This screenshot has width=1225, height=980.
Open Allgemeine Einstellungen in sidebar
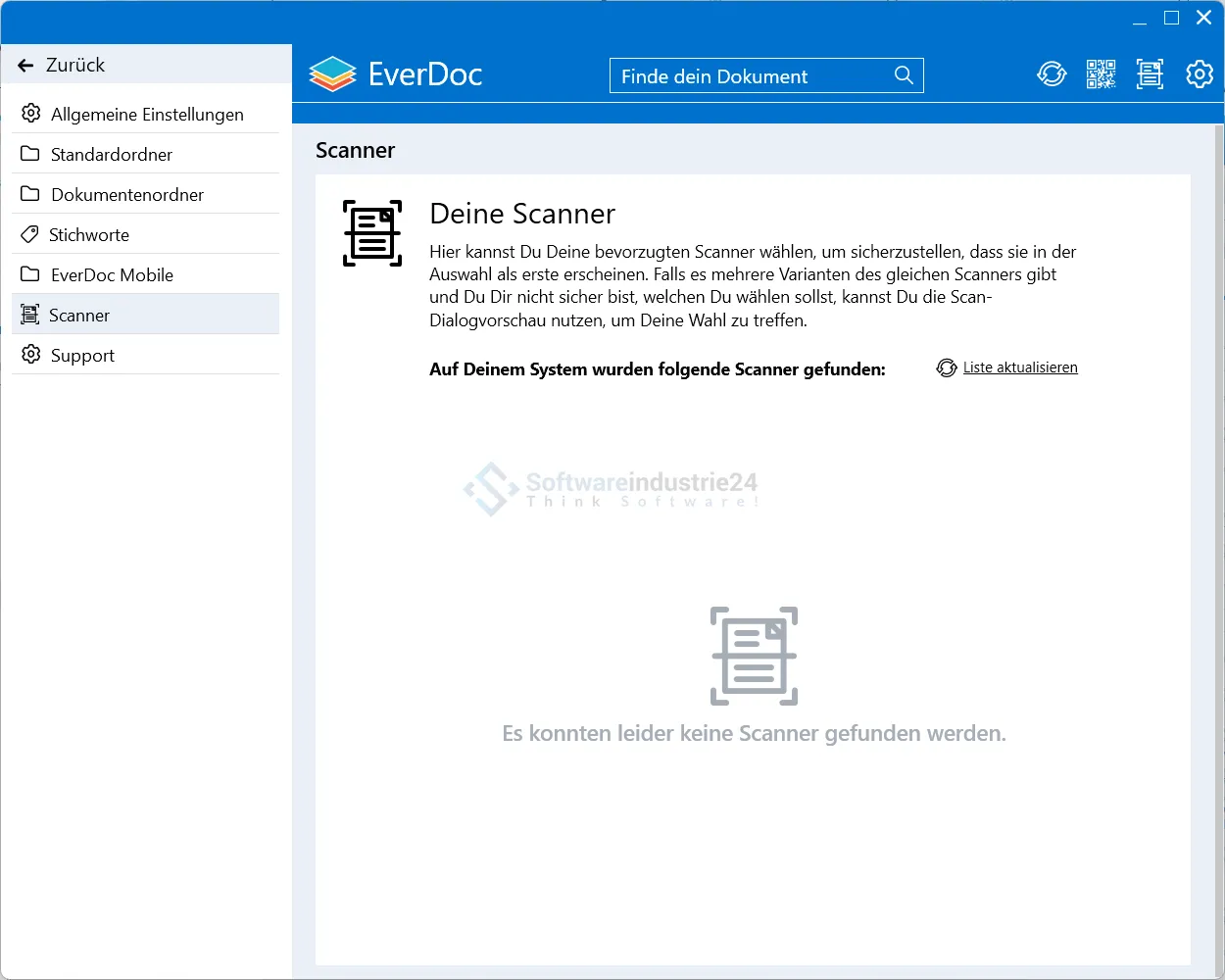[147, 115]
